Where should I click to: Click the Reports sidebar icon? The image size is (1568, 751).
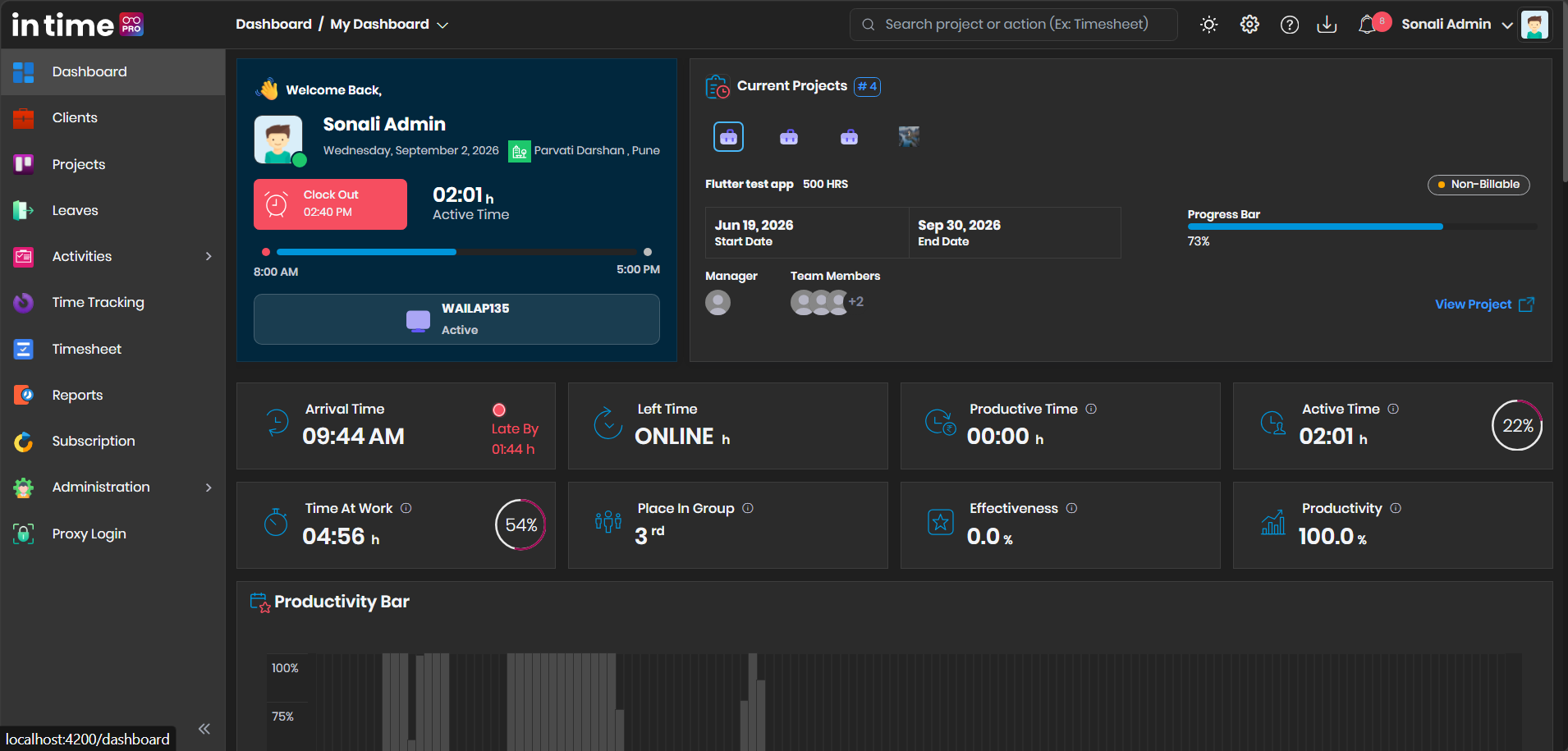click(x=24, y=395)
